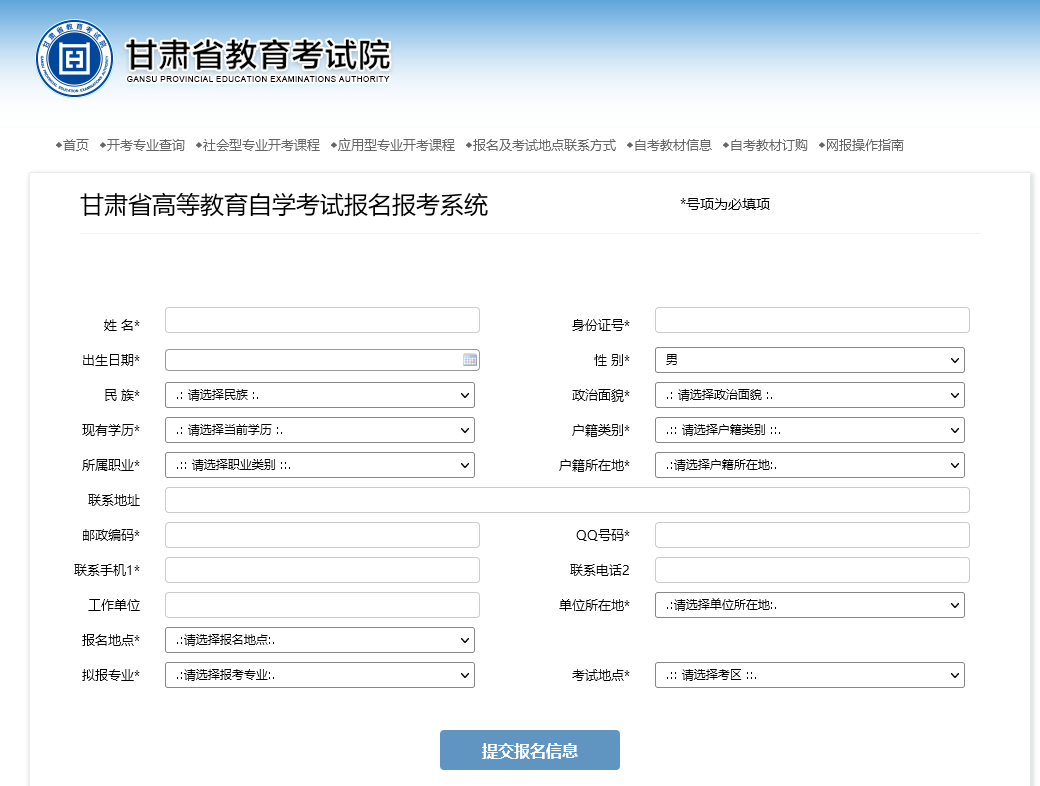Open the 自考教材信息 link

point(673,145)
